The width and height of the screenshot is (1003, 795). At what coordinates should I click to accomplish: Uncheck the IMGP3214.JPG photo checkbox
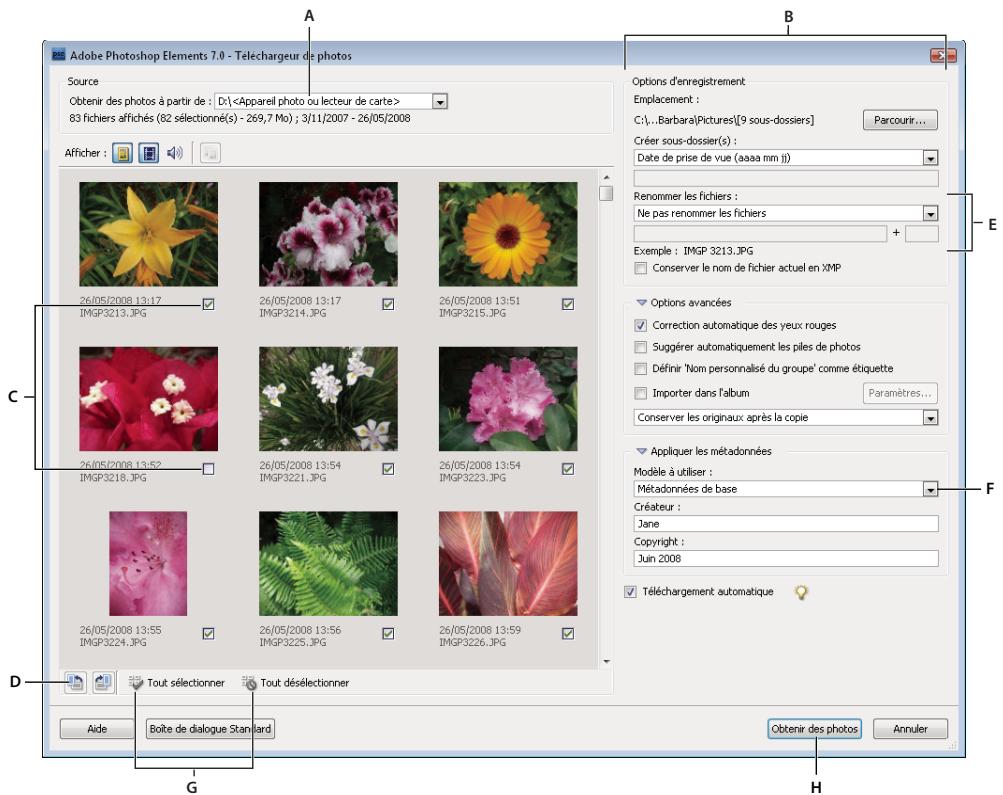pos(388,304)
